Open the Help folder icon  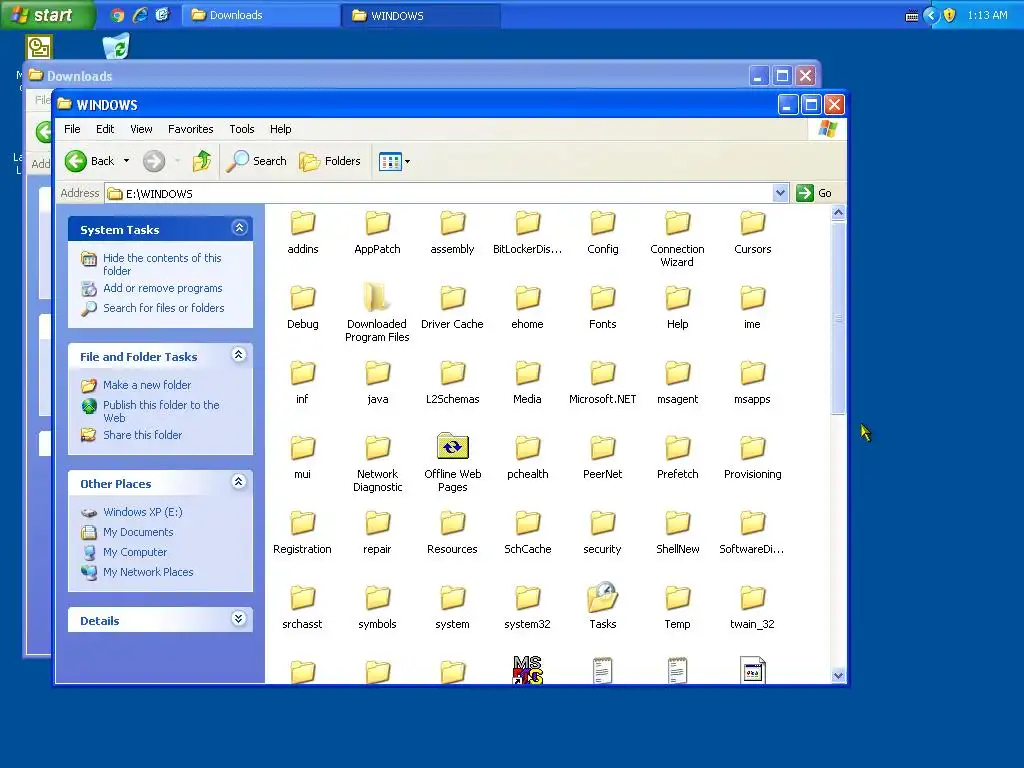coord(677,298)
